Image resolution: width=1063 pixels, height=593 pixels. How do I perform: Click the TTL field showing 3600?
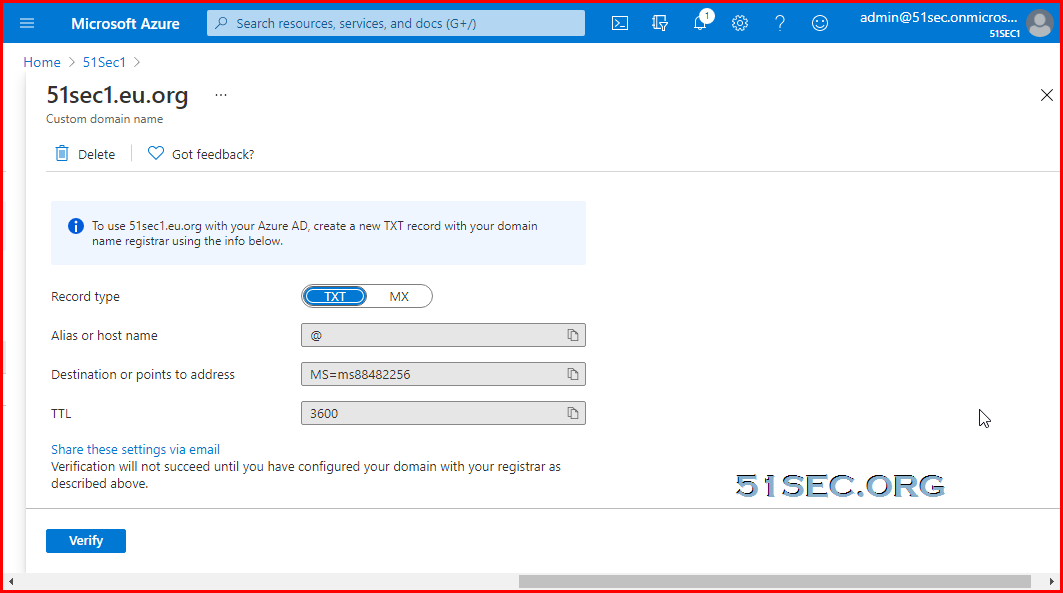tap(443, 413)
